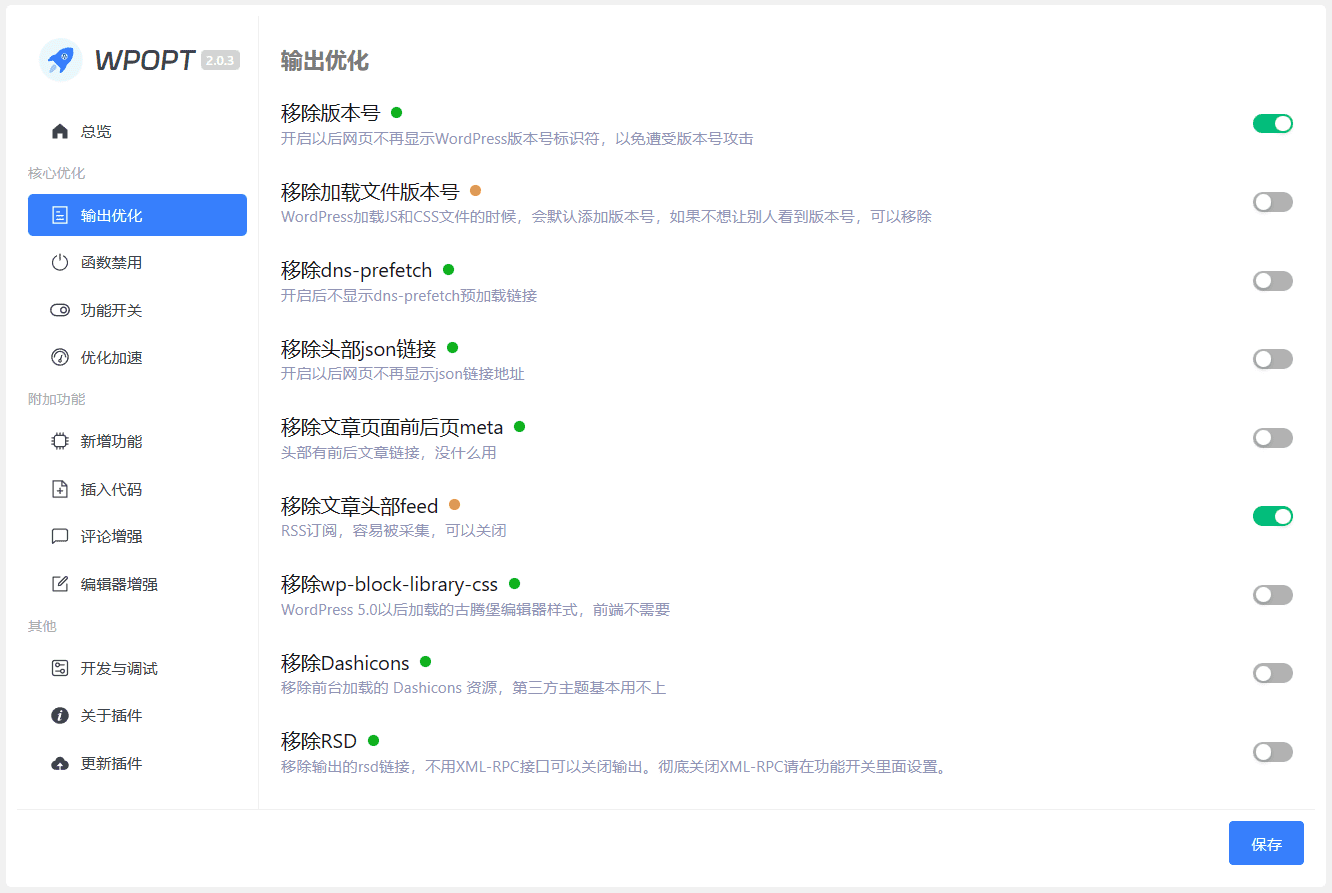Click the 保存 save button
1332x893 pixels.
1265,843
